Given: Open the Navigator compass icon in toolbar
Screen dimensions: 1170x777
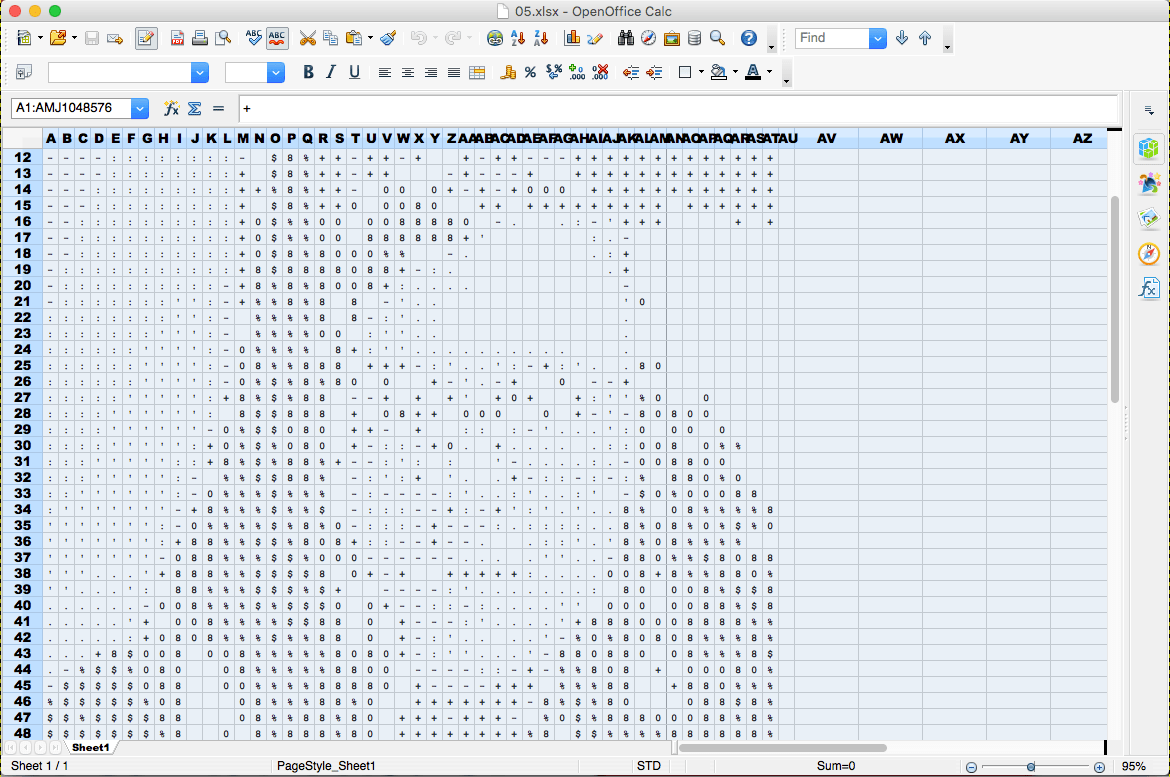Looking at the screenshot, I should click(648, 39).
